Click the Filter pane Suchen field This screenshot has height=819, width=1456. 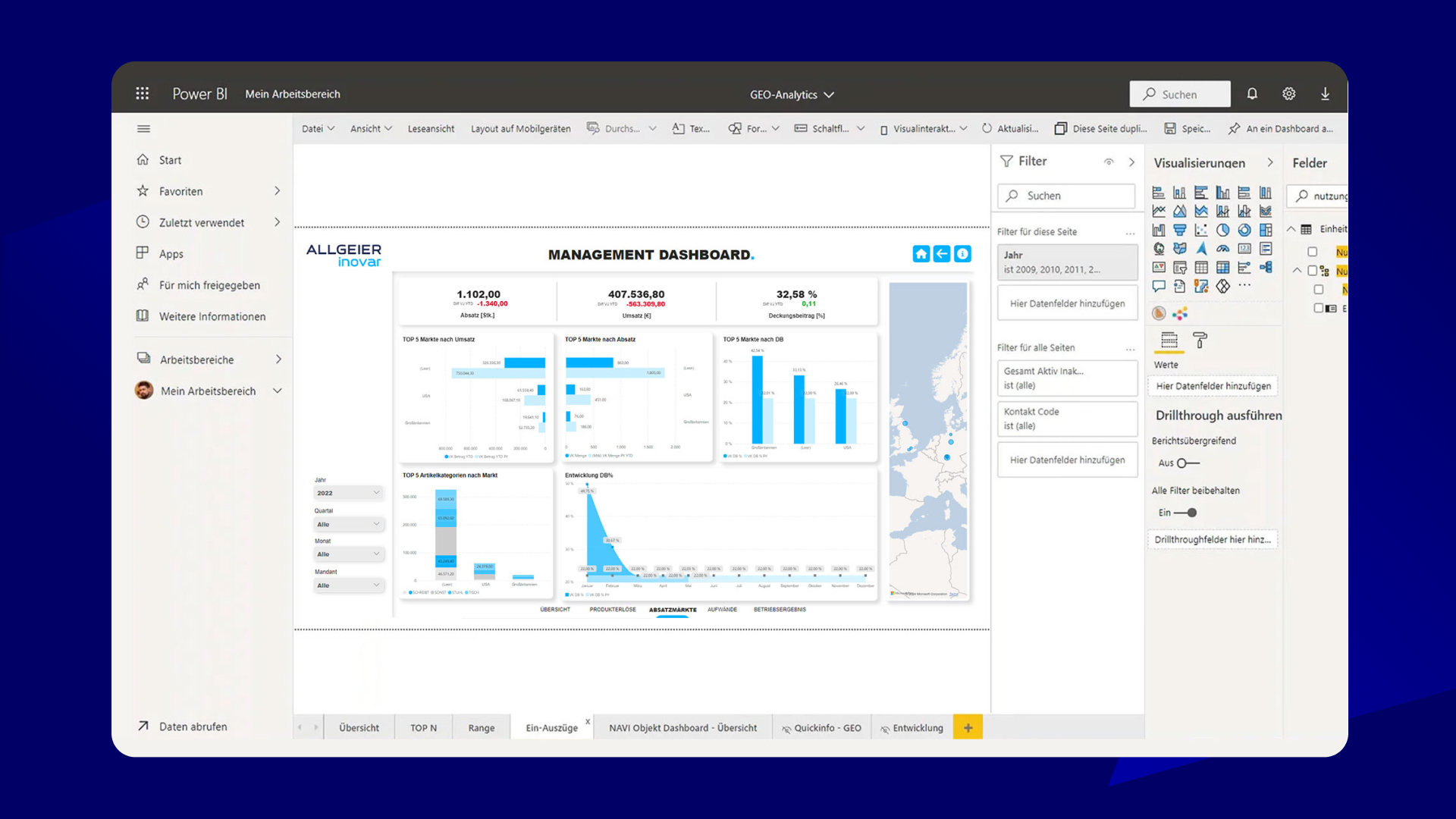(1066, 196)
